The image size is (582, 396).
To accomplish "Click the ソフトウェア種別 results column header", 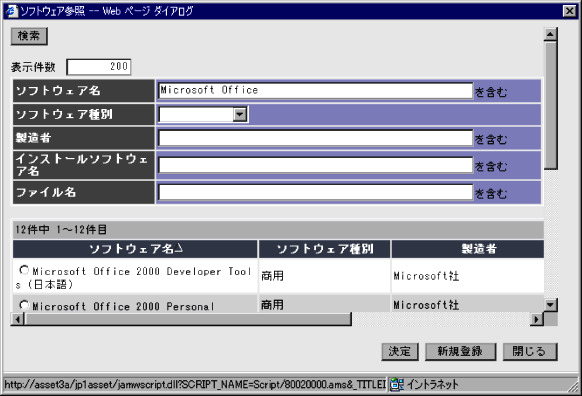I will [x=325, y=249].
